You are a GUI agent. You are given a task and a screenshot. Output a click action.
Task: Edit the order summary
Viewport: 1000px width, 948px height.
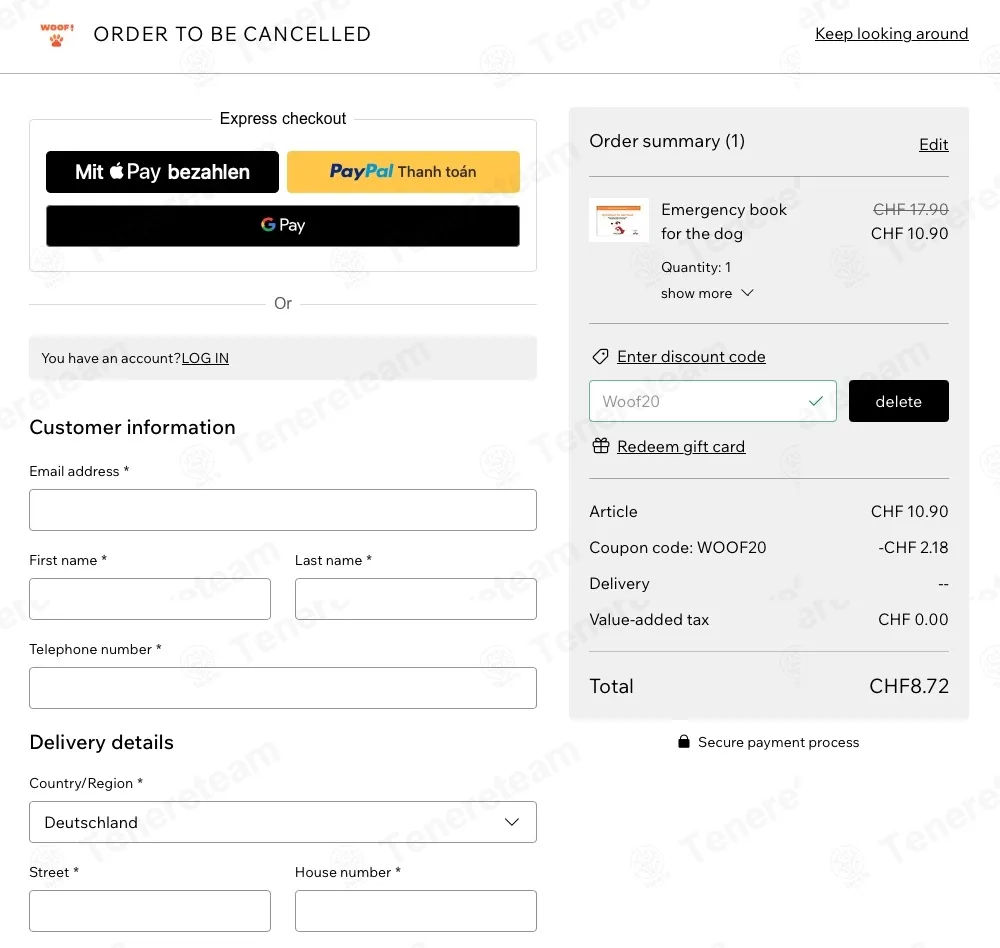tap(933, 145)
